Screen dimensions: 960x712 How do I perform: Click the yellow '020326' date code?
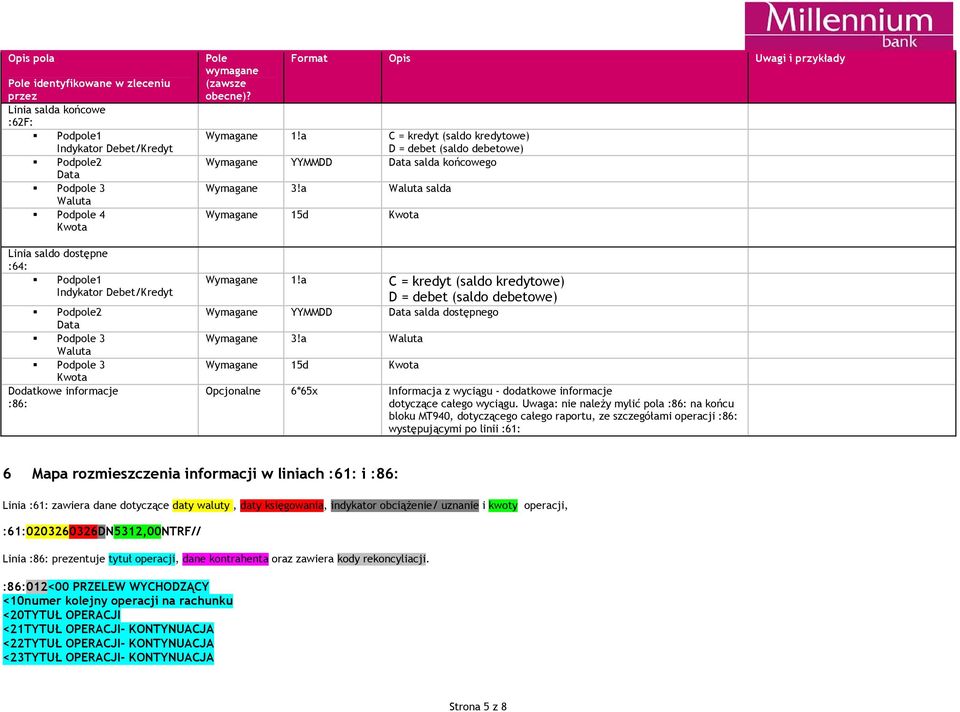[x=47, y=531]
